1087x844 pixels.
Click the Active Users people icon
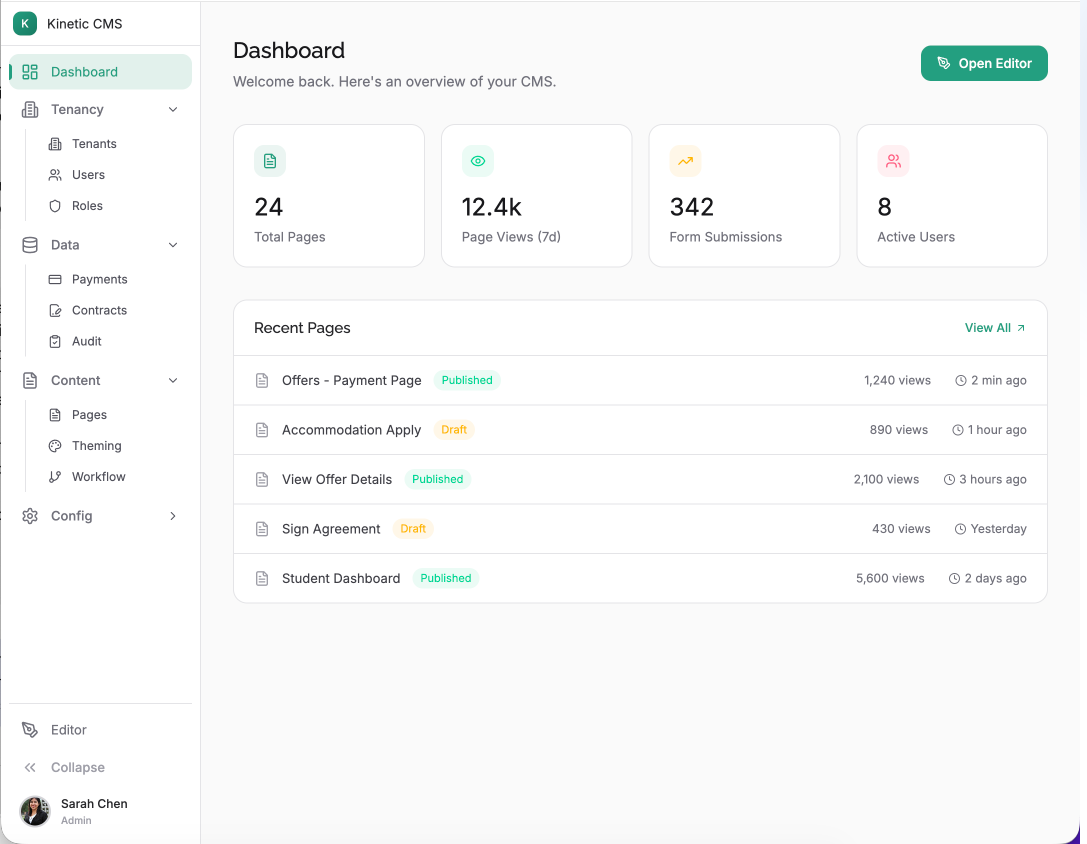tap(894, 161)
